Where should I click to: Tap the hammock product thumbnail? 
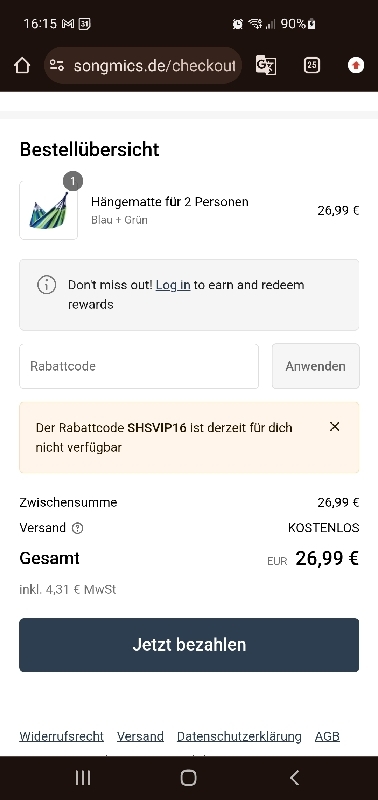(x=48, y=210)
